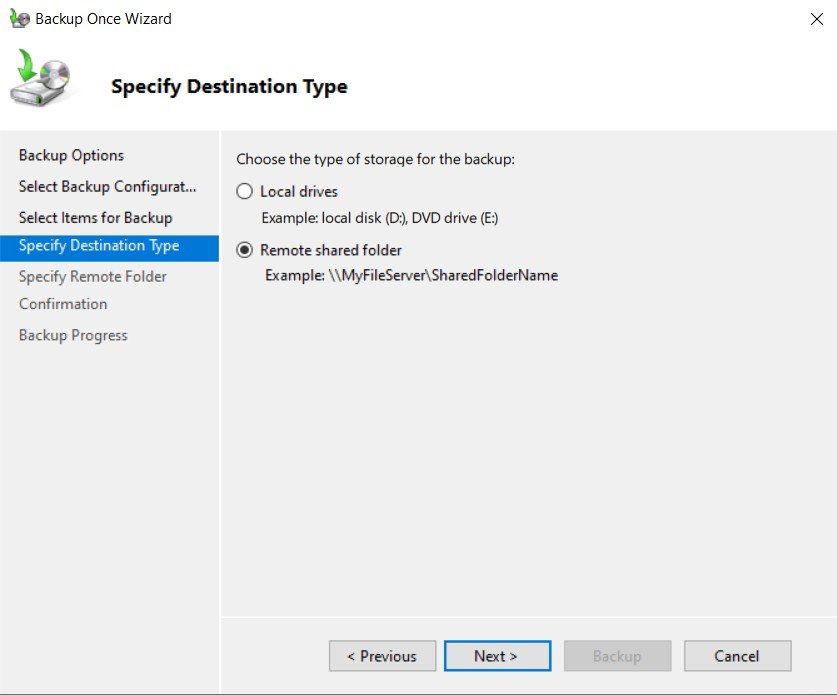Cancel the Backup Once Wizard
The height and width of the screenshot is (695, 837).
click(x=737, y=655)
